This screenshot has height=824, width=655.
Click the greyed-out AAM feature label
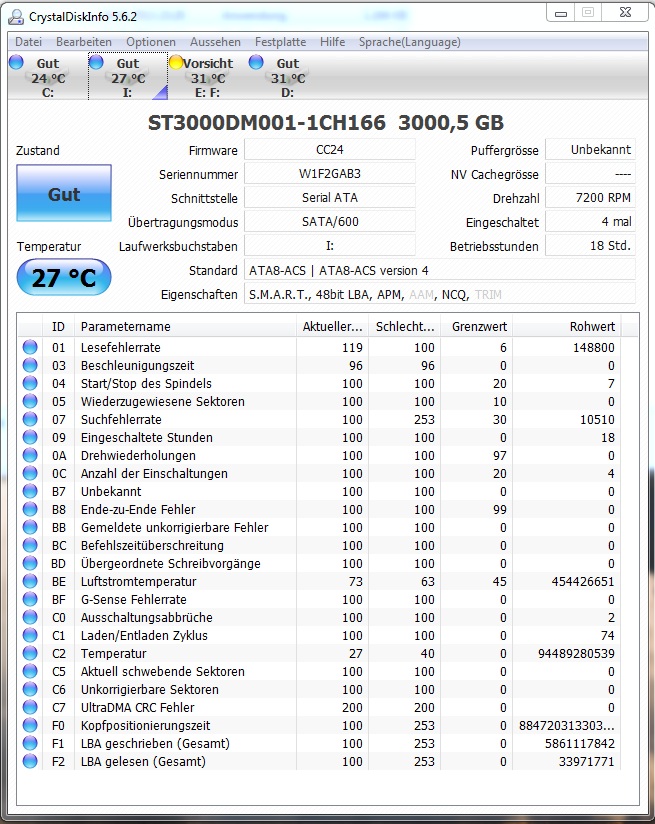(x=422, y=295)
